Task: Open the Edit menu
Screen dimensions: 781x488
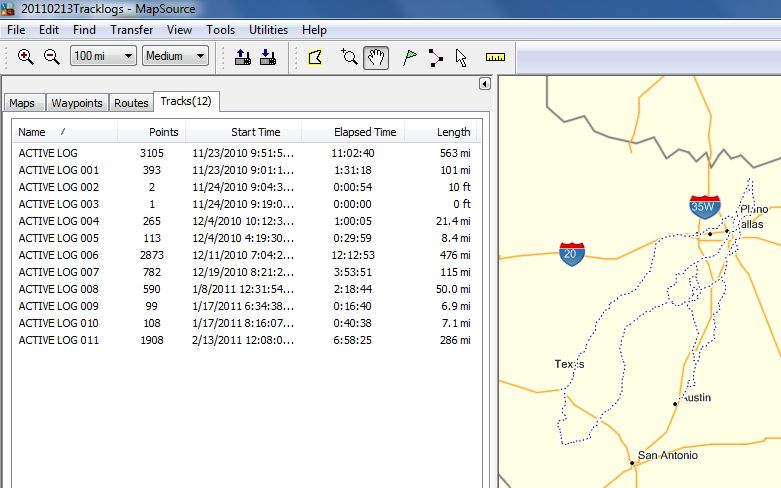Action: 49,30
